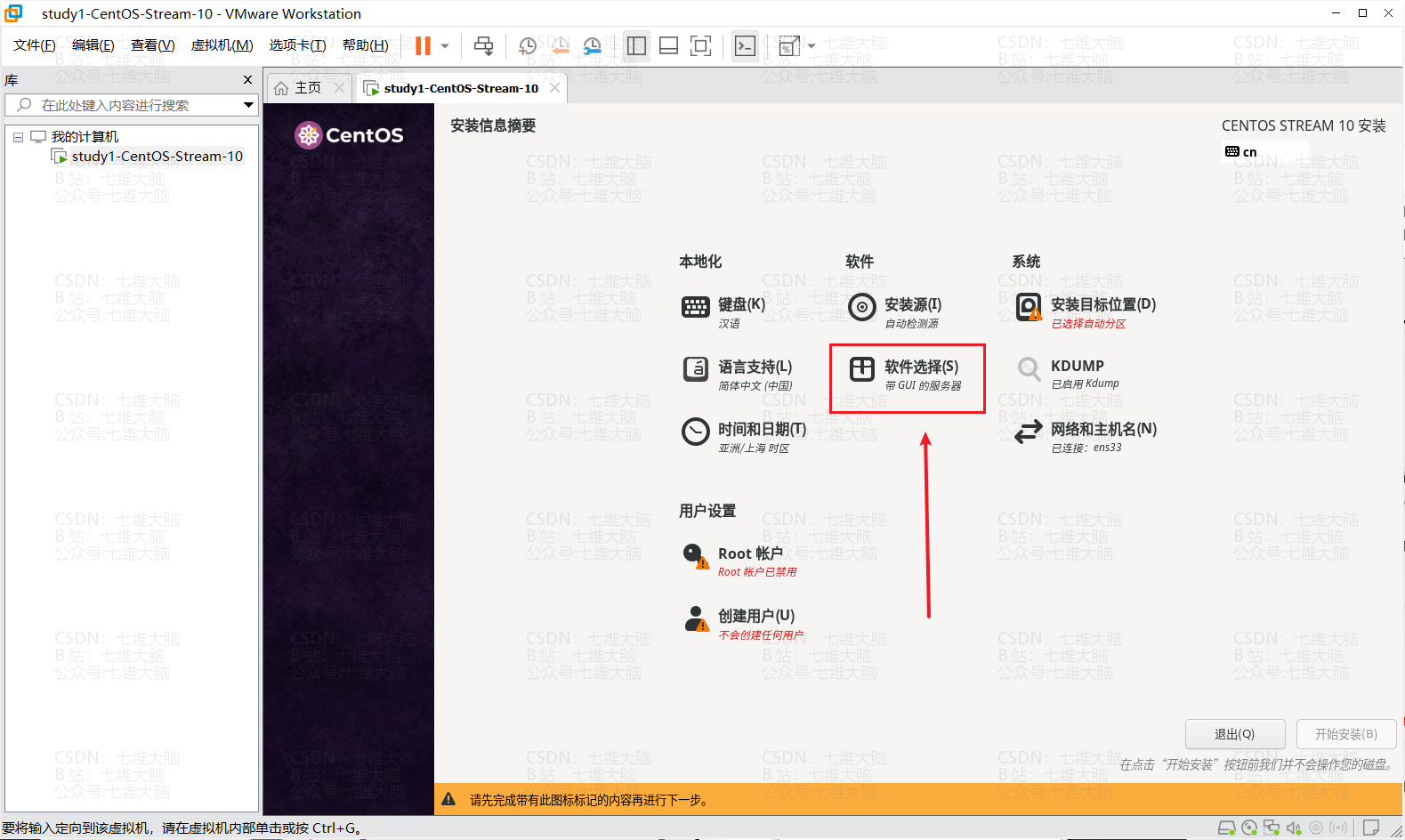Click the message log note icon
The height and width of the screenshot is (840, 1405).
point(1371,828)
